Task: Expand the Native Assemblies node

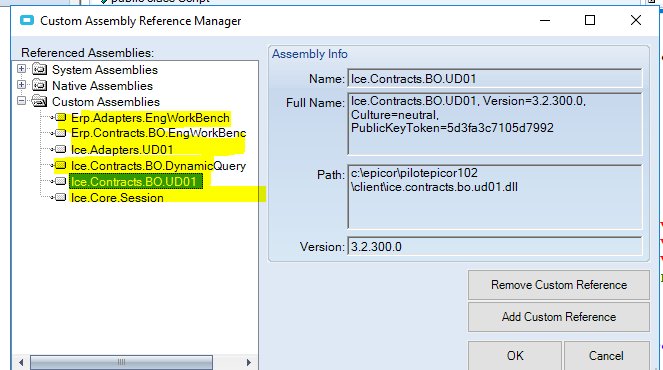Action: coord(21,85)
